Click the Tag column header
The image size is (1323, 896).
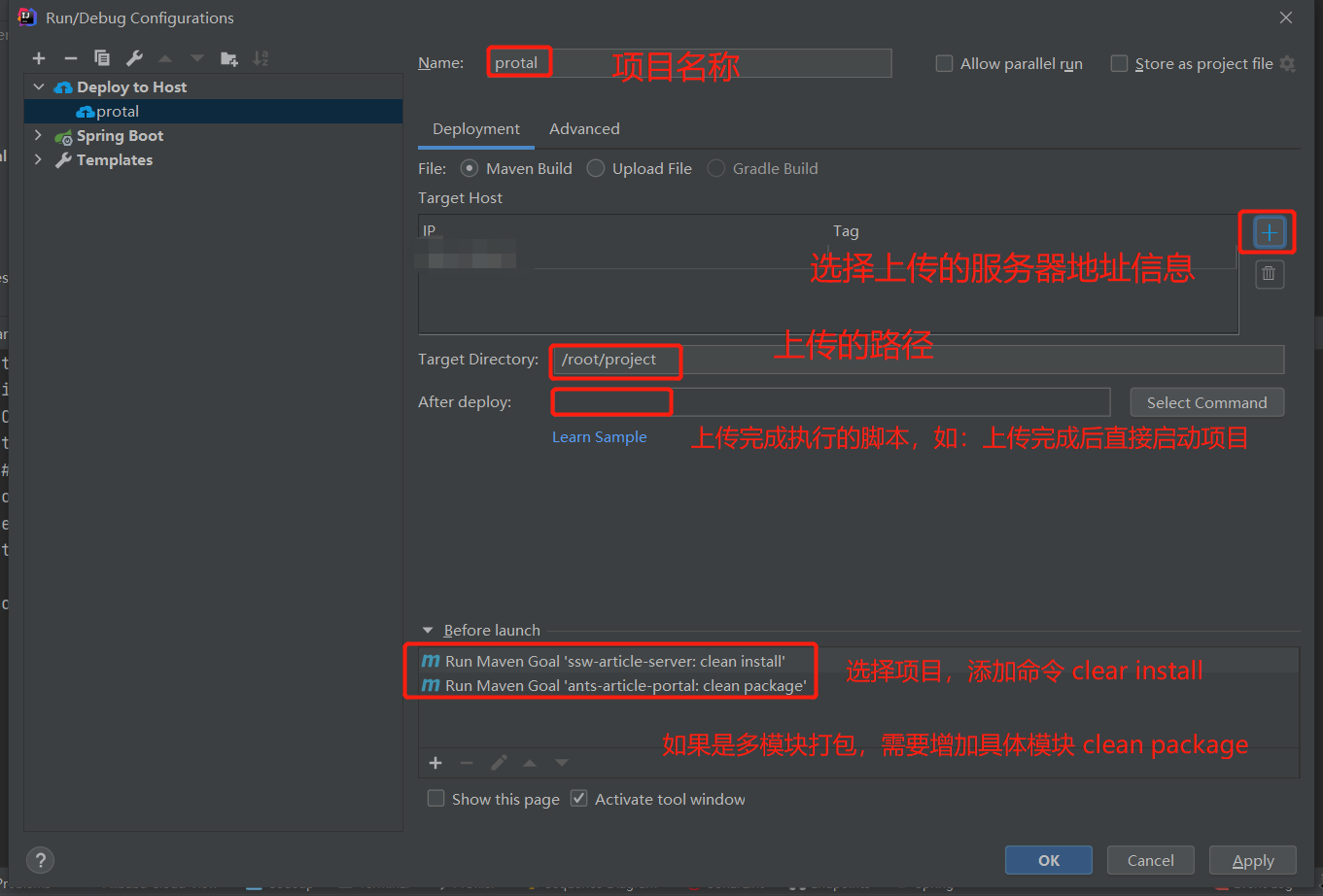(x=1033, y=231)
